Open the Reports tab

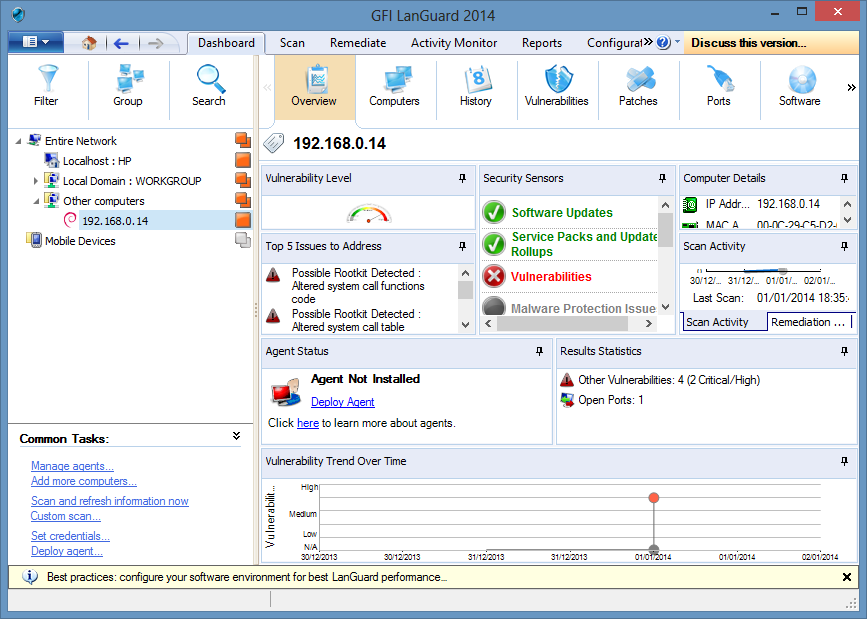542,43
